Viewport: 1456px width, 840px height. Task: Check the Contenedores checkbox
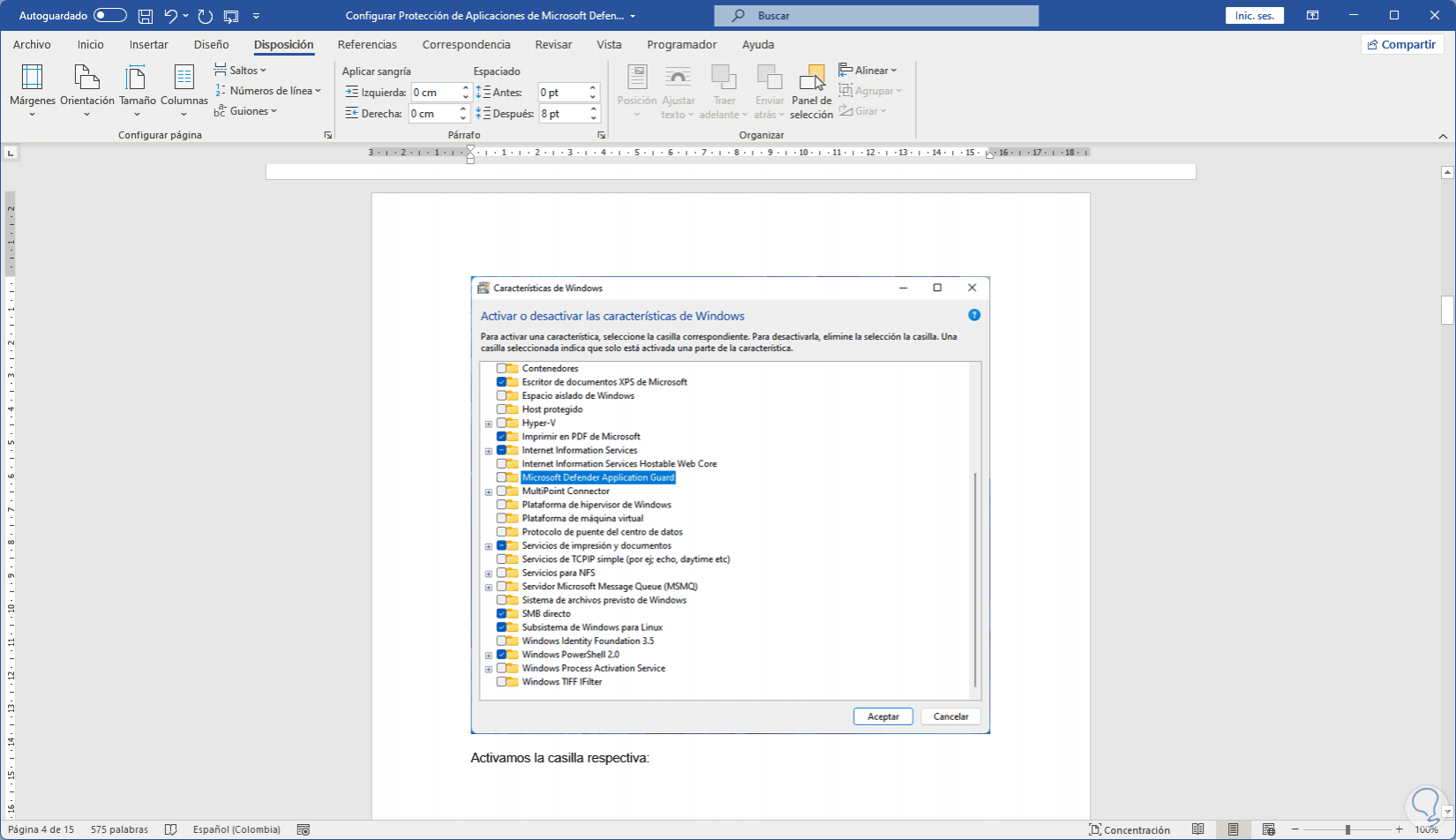pyautogui.click(x=501, y=369)
